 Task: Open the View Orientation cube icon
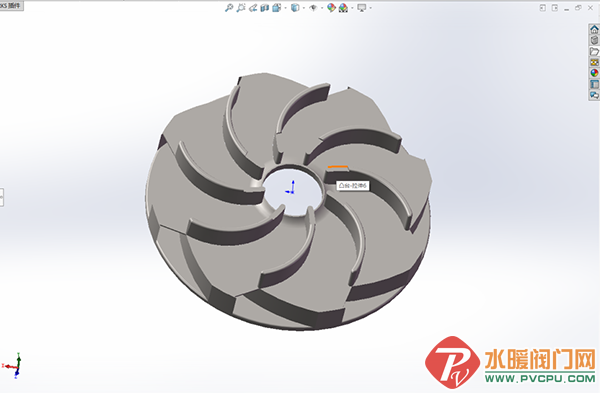click(x=277, y=8)
